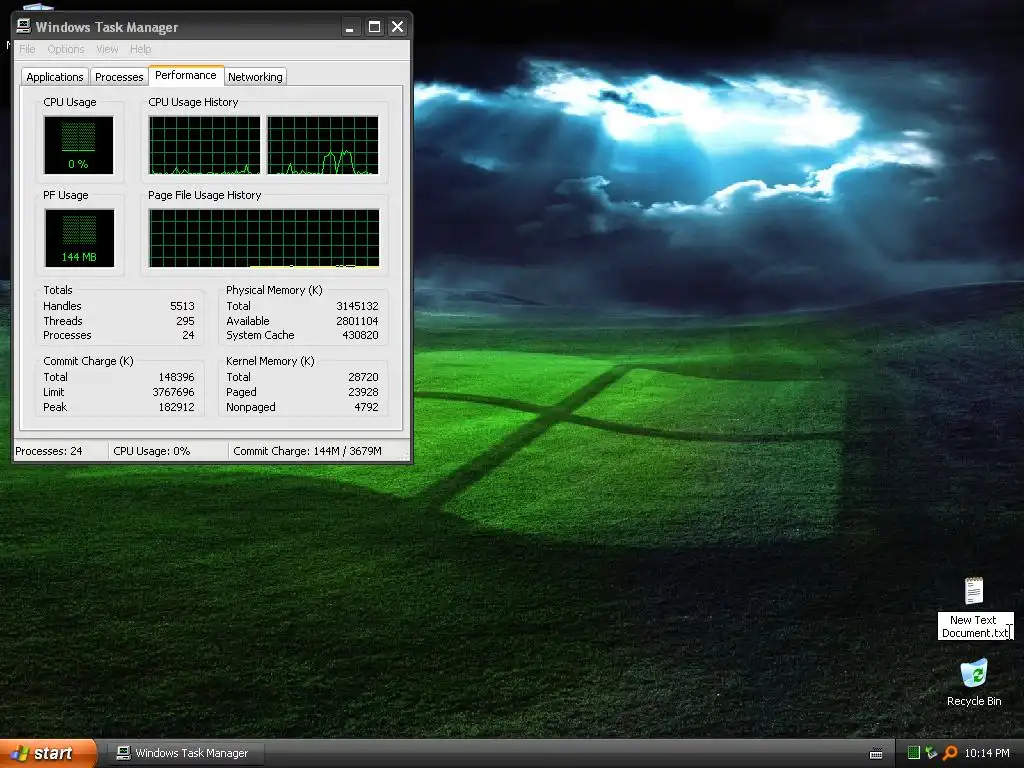Image resolution: width=1024 pixels, height=768 pixels.
Task: Click Kernel Memory Paged 23928
Action: (363, 392)
